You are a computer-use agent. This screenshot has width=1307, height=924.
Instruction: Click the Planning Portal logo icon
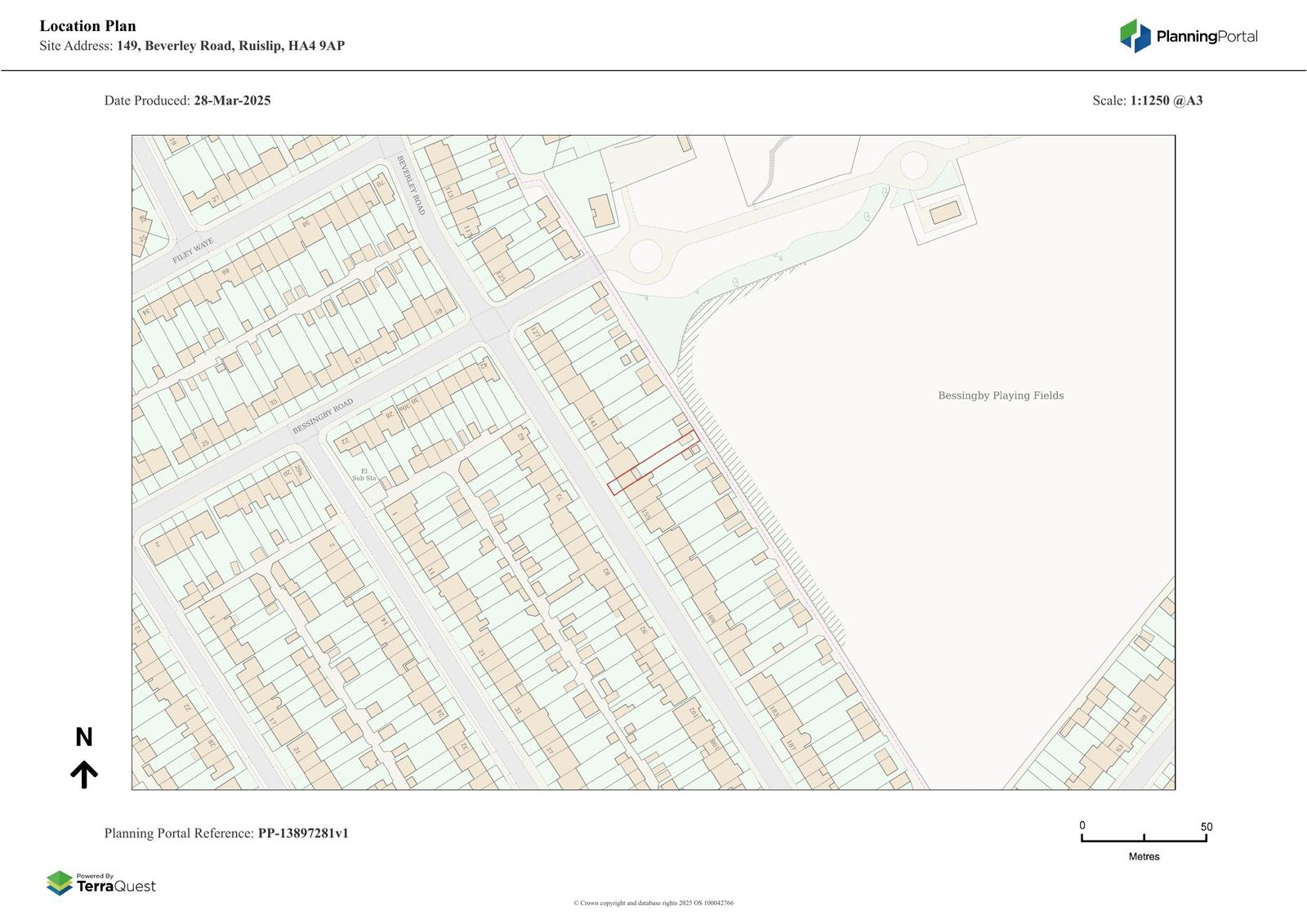(x=1135, y=36)
